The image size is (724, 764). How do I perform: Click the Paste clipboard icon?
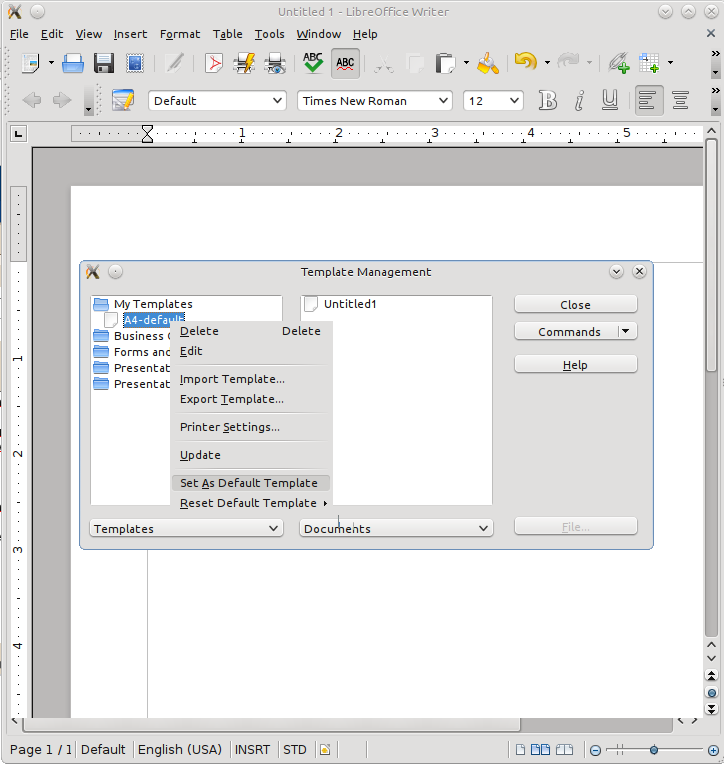pos(445,63)
